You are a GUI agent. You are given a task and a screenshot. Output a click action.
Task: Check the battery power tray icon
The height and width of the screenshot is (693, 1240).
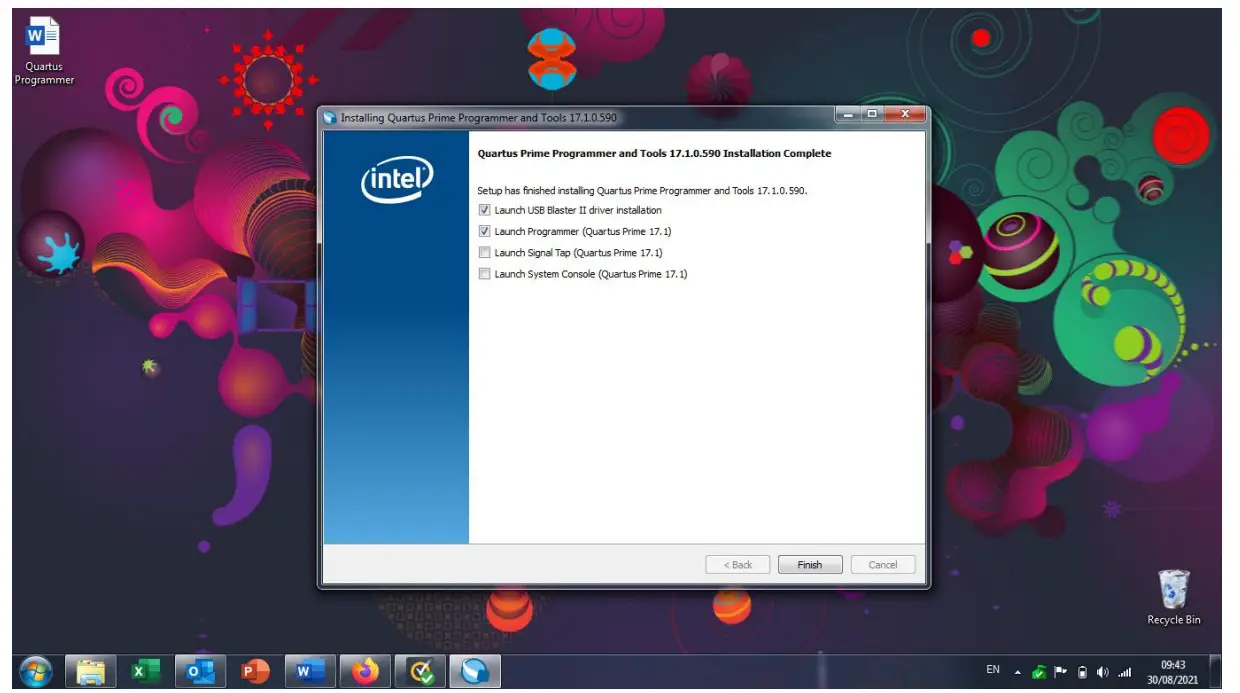pos(1082,672)
